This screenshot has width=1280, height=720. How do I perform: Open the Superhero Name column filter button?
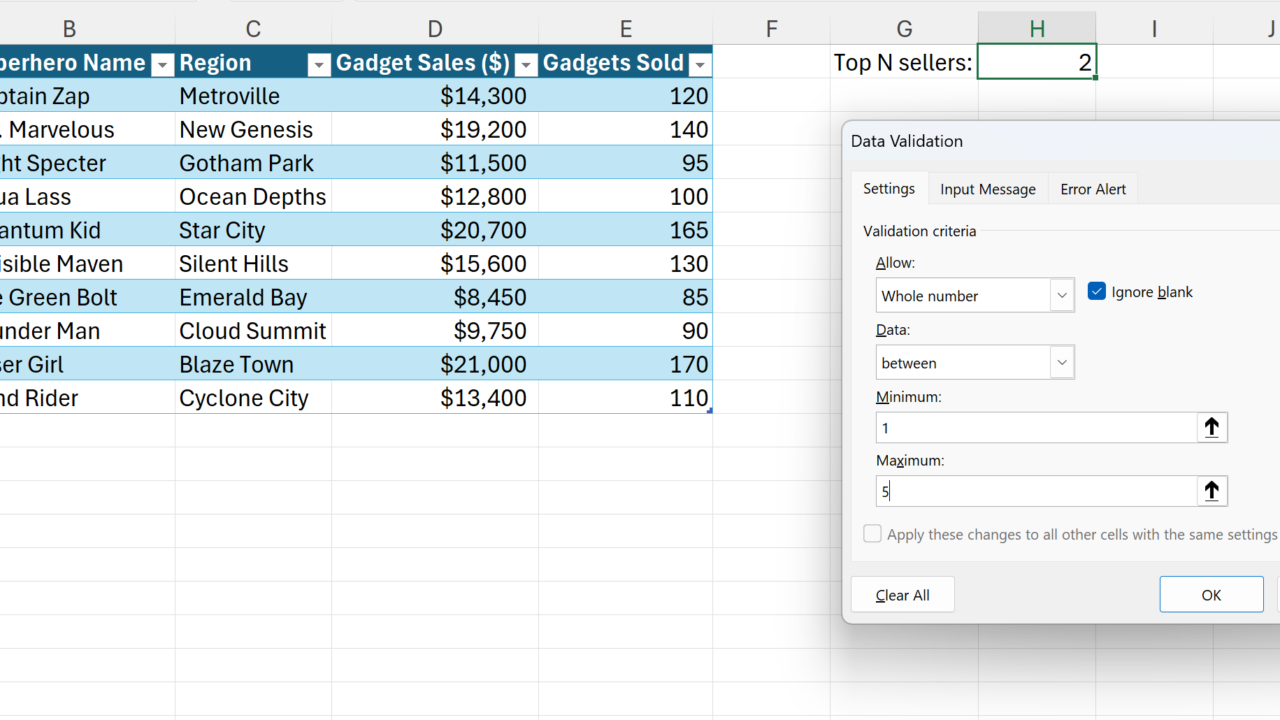click(162, 64)
